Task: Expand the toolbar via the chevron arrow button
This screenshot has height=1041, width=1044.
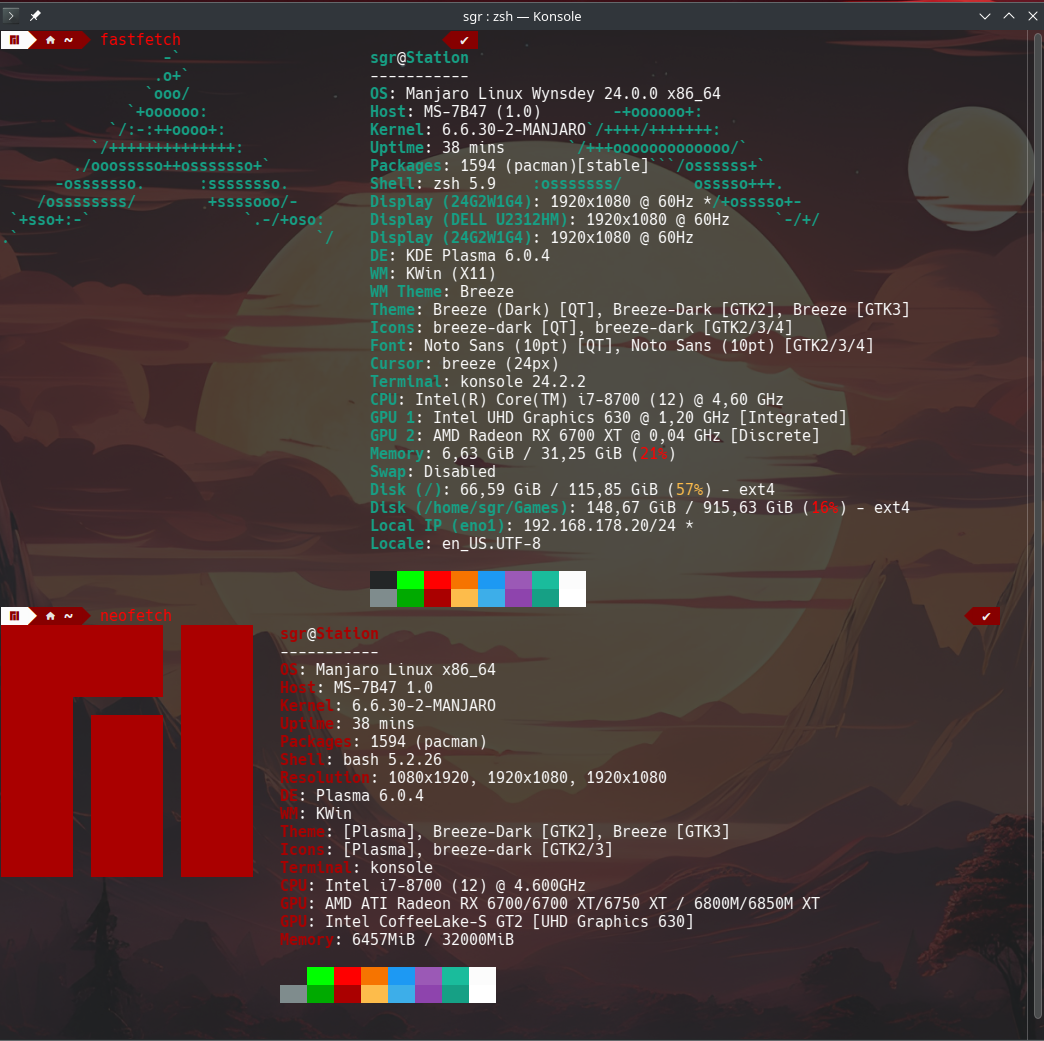Action: (x=12, y=15)
